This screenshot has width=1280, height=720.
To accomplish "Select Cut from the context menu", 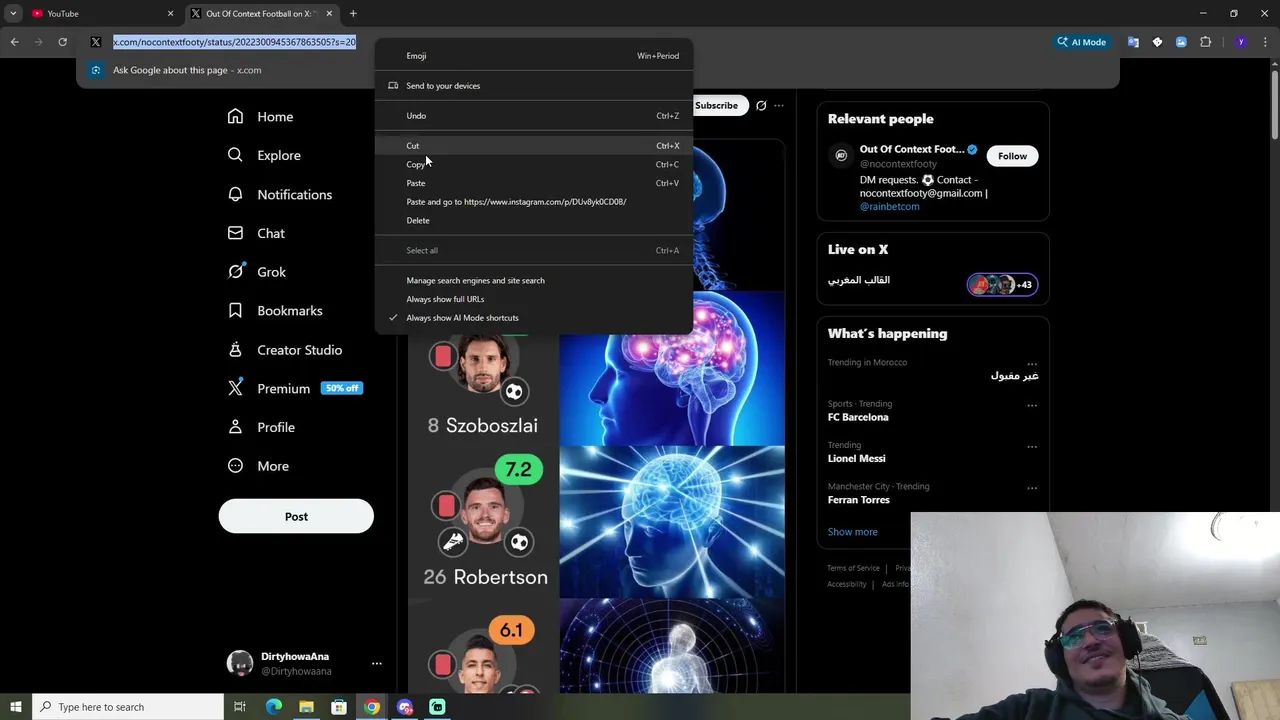I will click(534, 146).
